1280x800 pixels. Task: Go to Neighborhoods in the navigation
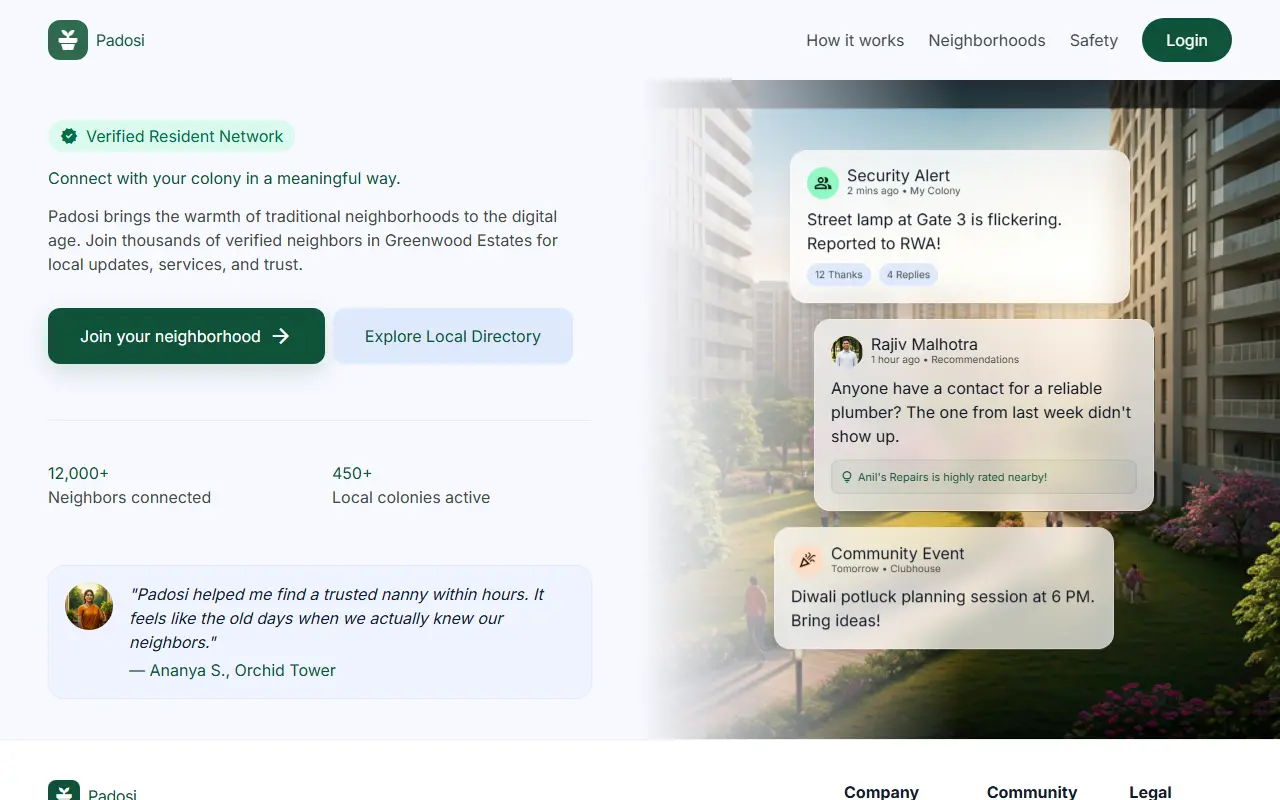[987, 40]
